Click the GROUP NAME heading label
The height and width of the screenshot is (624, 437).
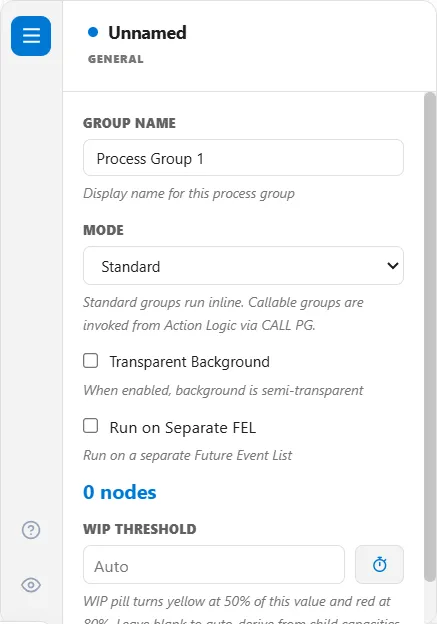129,123
